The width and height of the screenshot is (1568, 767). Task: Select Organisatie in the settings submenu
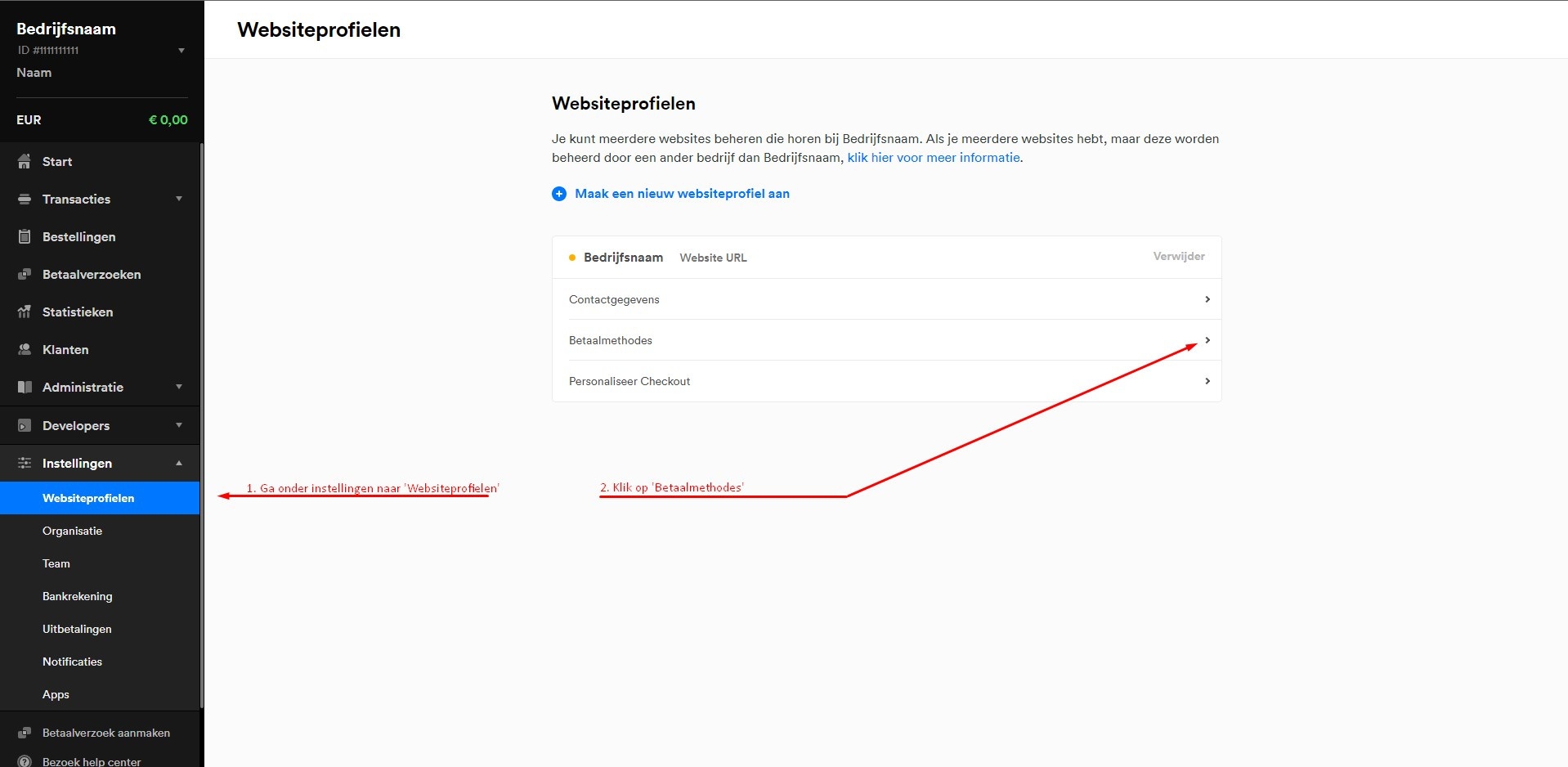[73, 531]
